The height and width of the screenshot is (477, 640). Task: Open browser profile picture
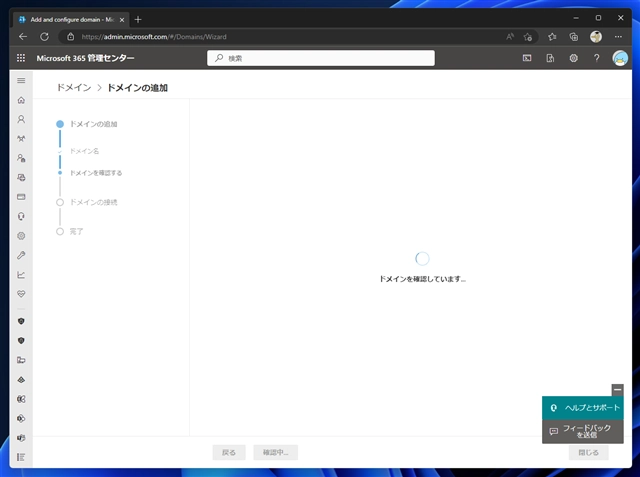point(596,37)
